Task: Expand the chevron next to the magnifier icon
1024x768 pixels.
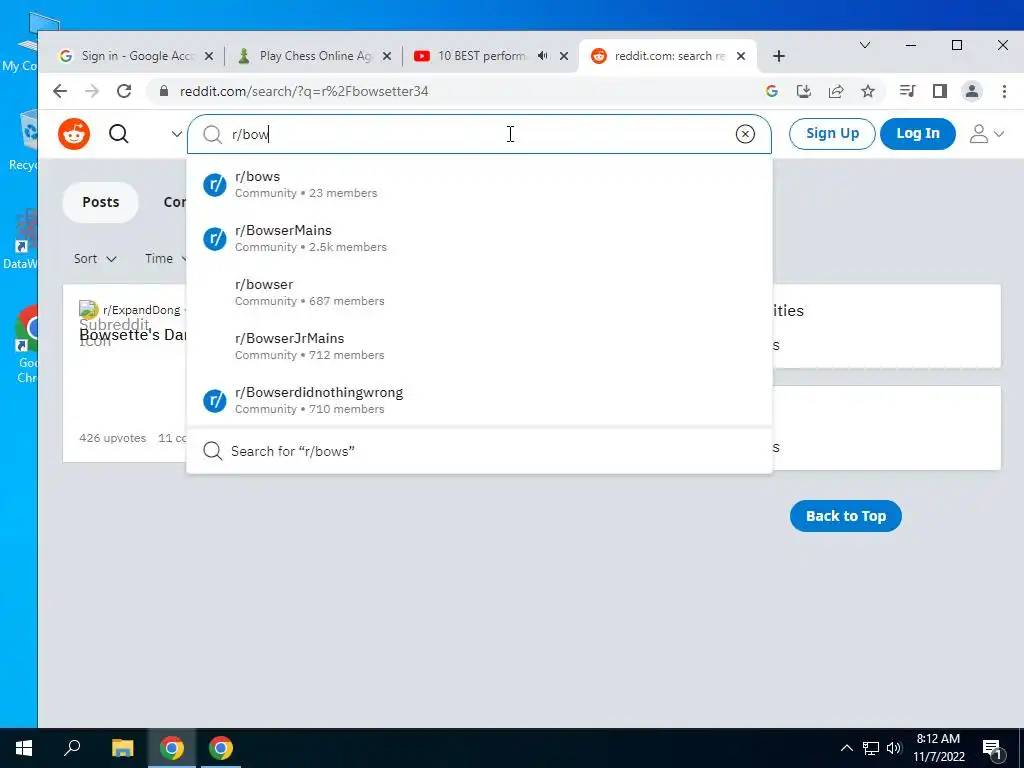Action: 176,134
